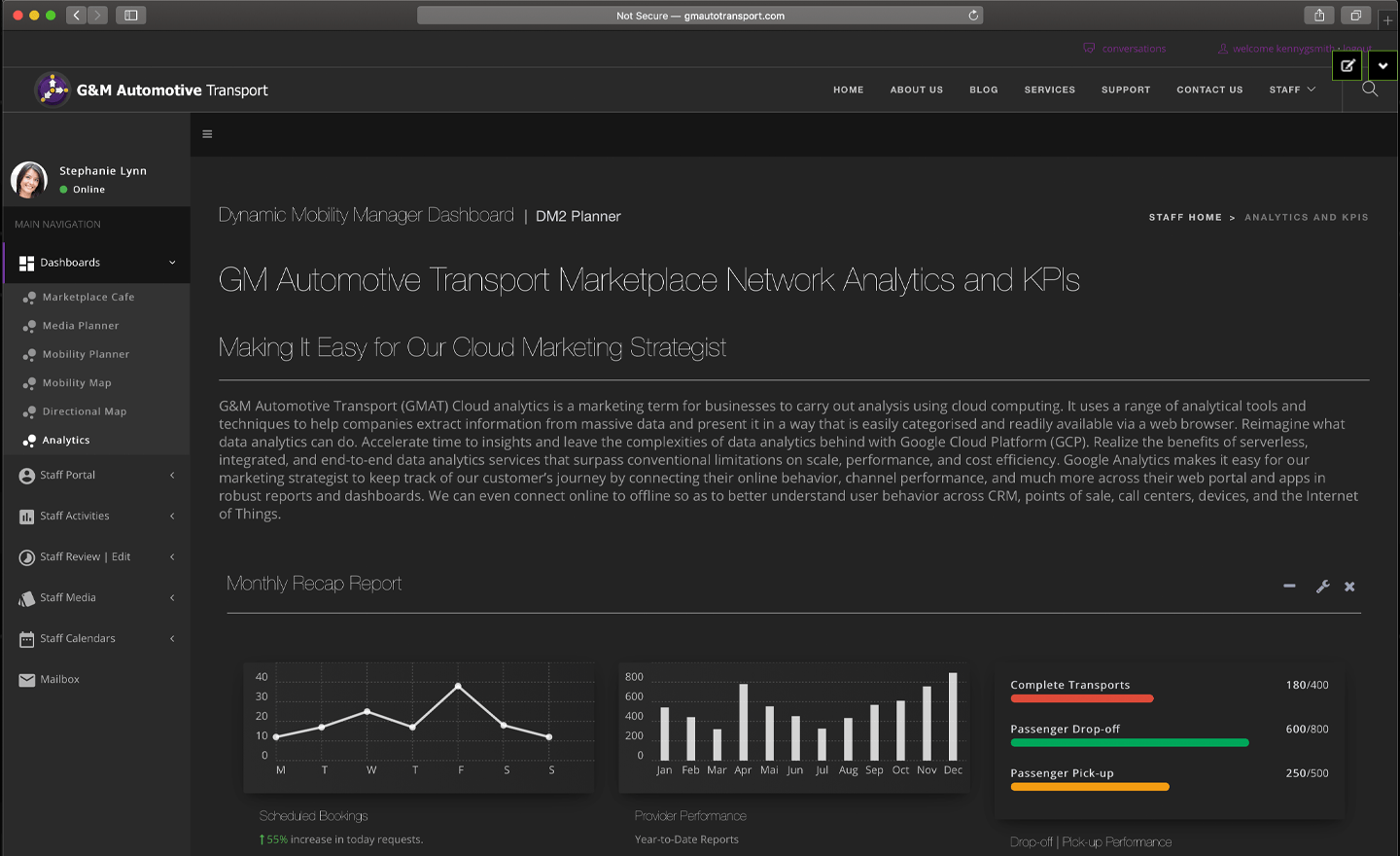The height and width of the screenshot is (856, 1400).
Task: Click the Staff Calendars calendar icon
Action: coord(26,639)
